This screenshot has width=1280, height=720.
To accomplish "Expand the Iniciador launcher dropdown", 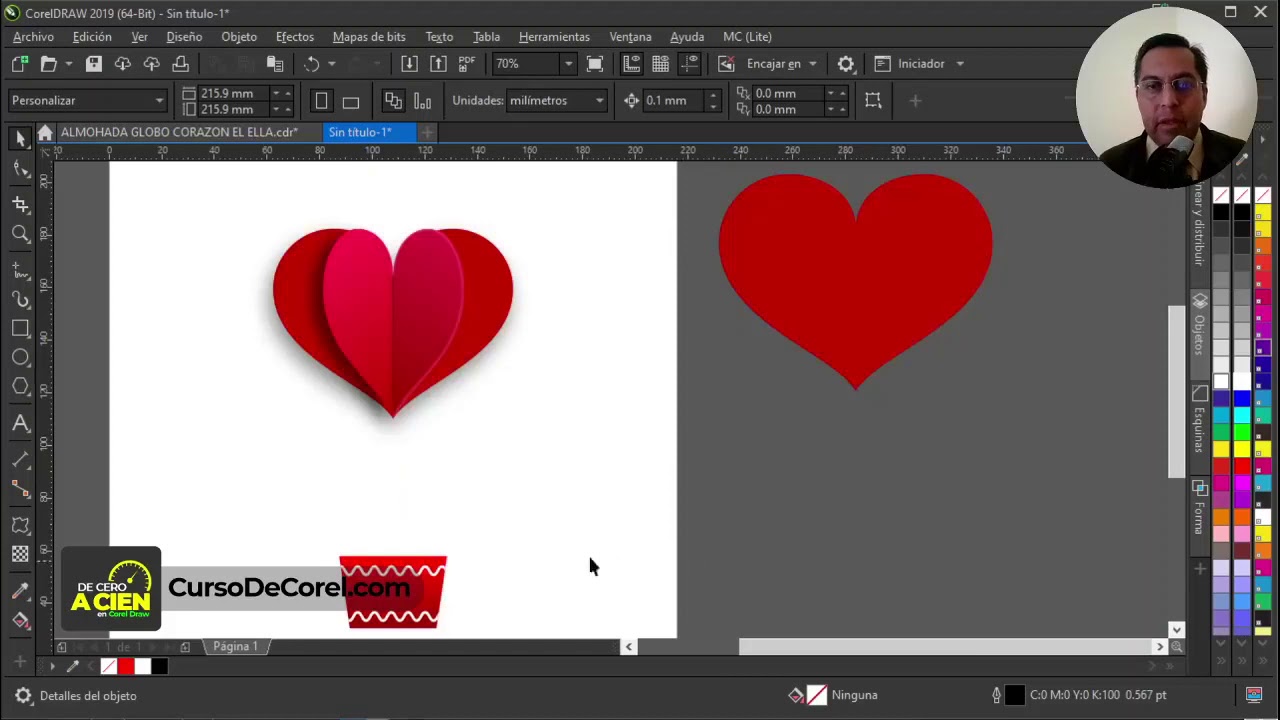I will tap(959, 64).
